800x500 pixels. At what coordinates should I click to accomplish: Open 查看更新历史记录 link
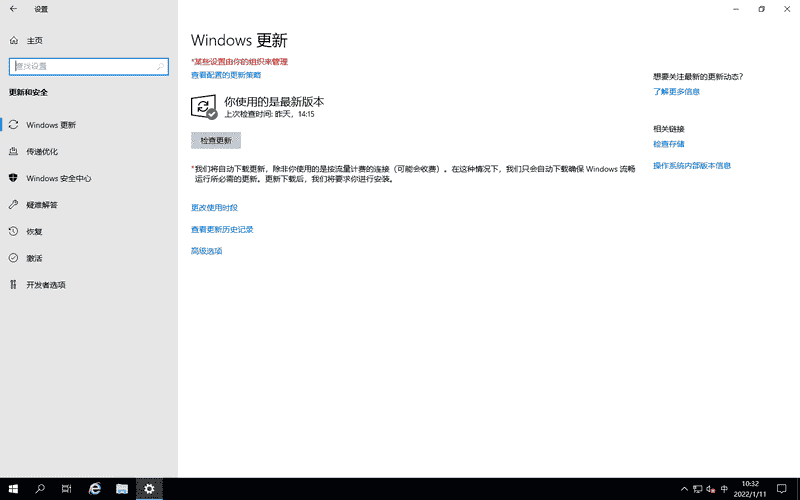(222, 230)
